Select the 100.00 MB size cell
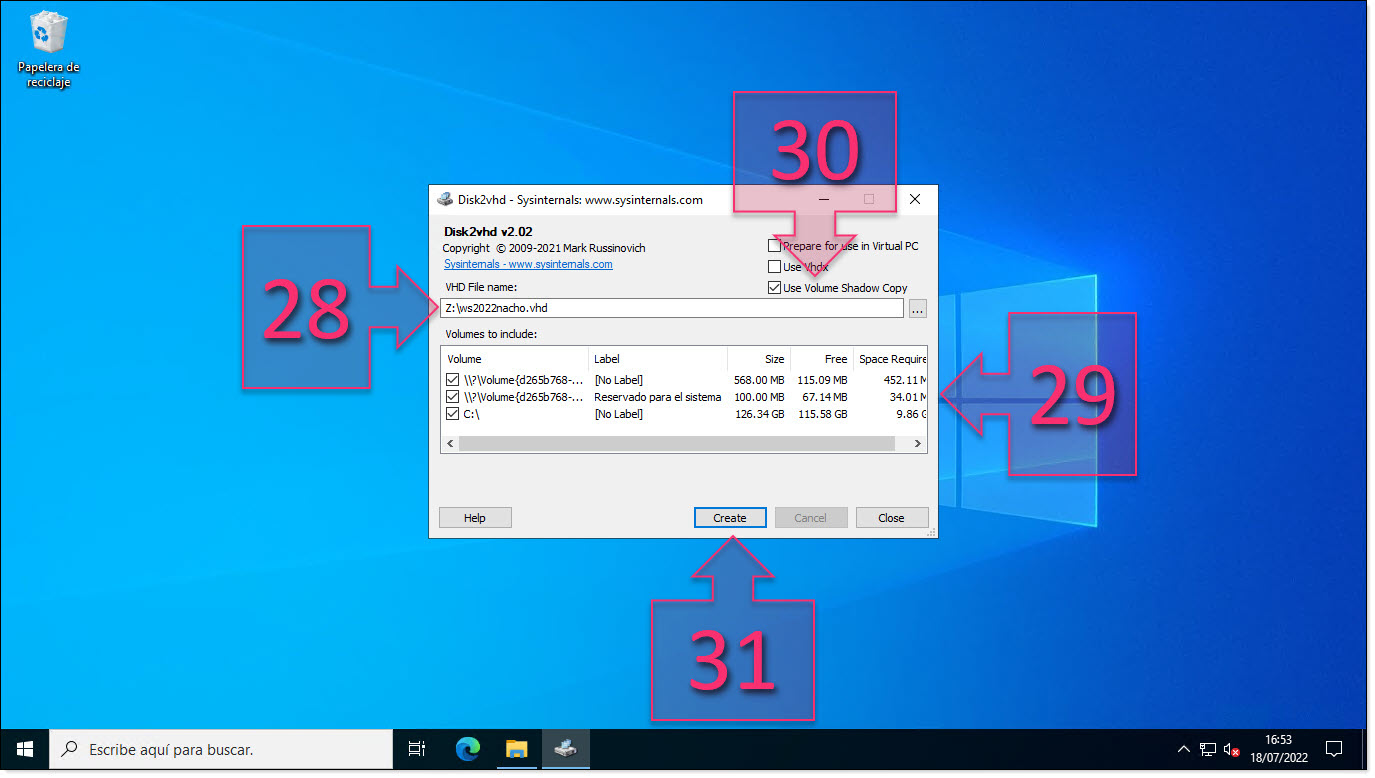This screenshot has width=1375, height=778. tap(760, 397)
